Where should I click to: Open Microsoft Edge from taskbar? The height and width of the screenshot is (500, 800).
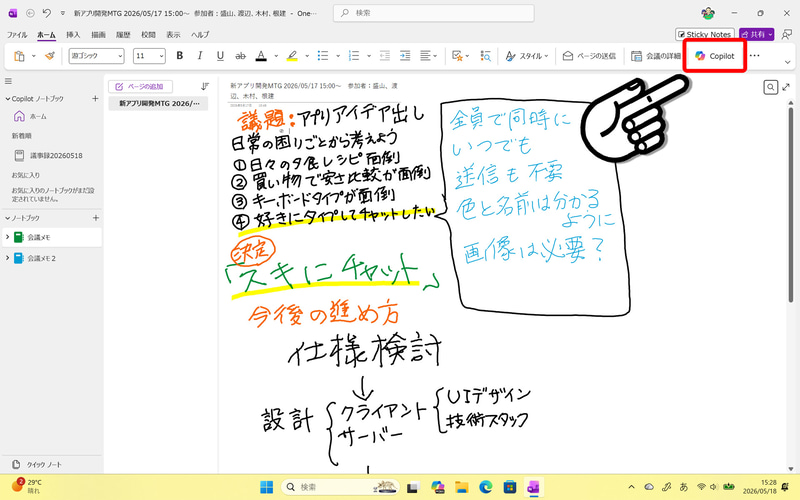(485, 487)
